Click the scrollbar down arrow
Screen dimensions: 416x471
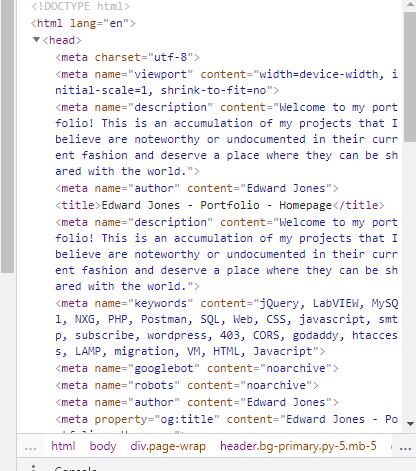pos(410,424)
